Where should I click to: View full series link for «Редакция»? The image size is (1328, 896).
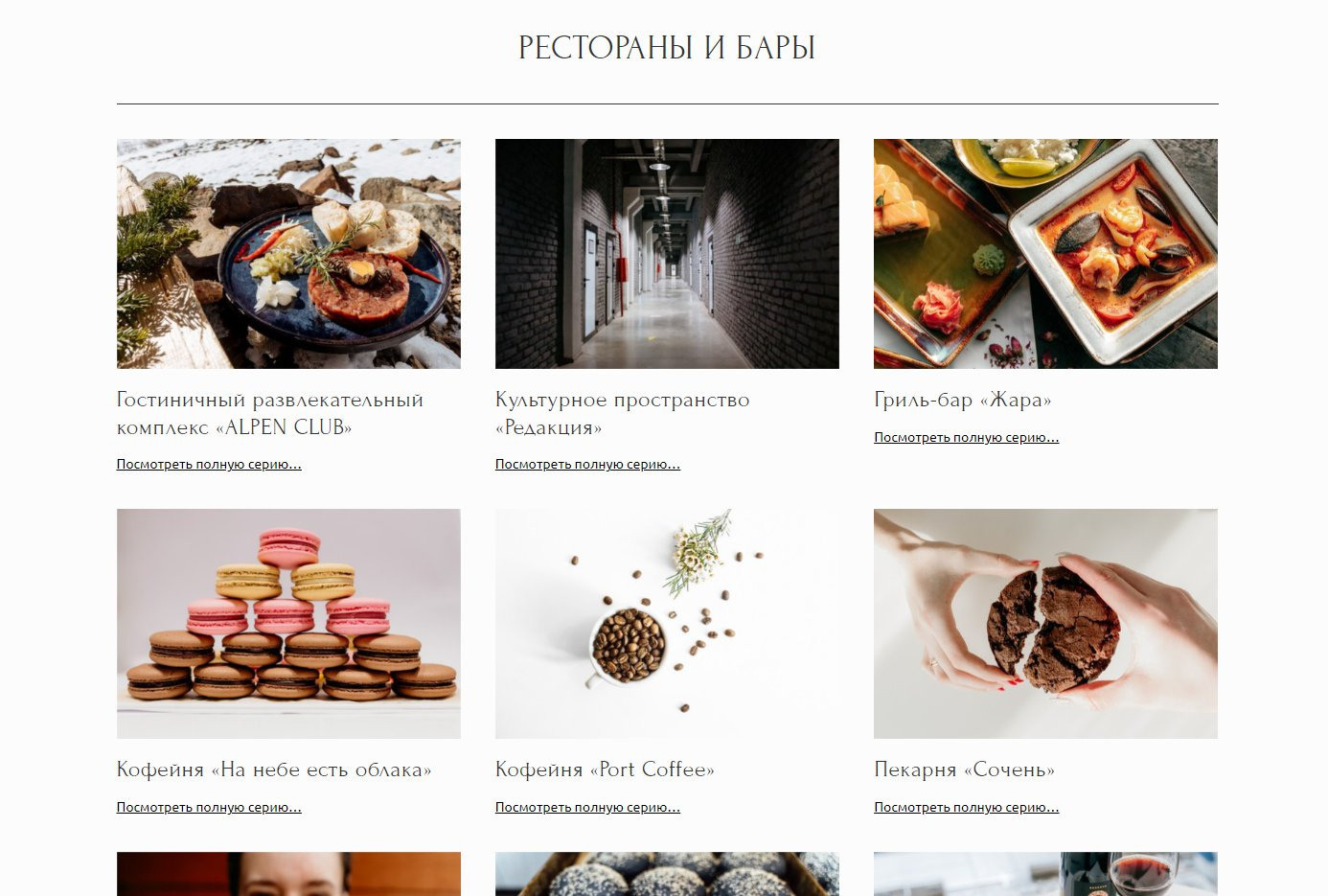587,465
